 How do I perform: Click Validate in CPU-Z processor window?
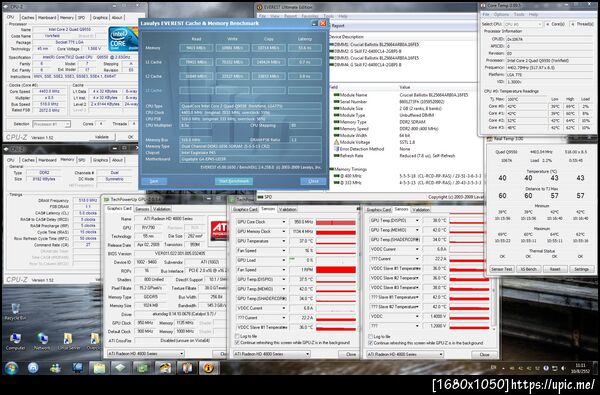(x=102, y=137)
